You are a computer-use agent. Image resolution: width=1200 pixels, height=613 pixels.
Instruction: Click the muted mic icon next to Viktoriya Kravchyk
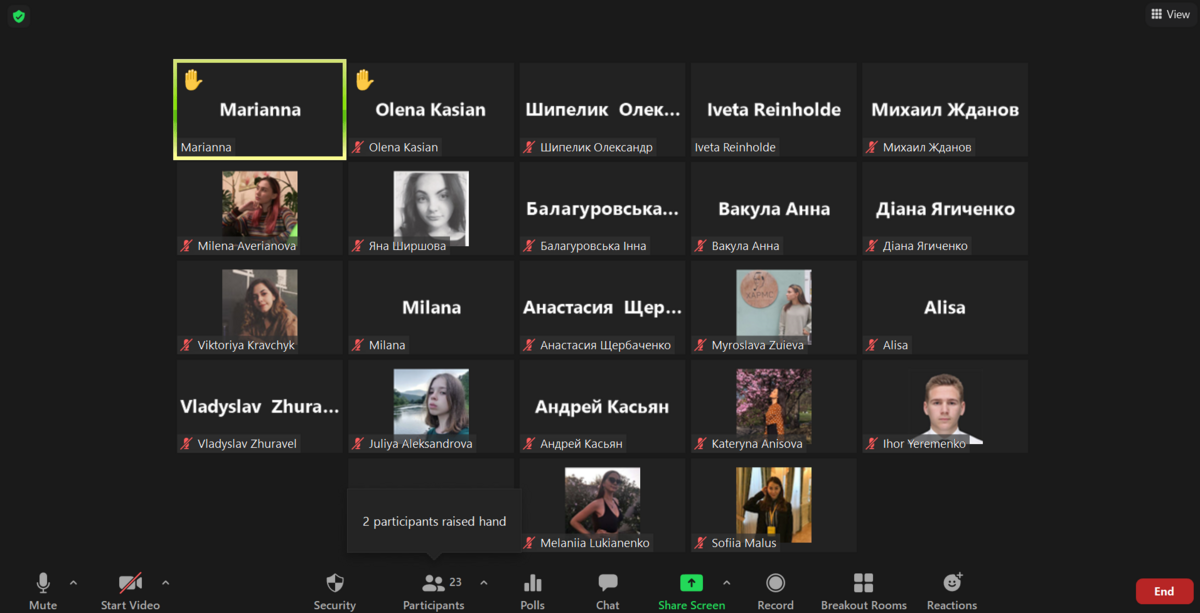point(187,345)
